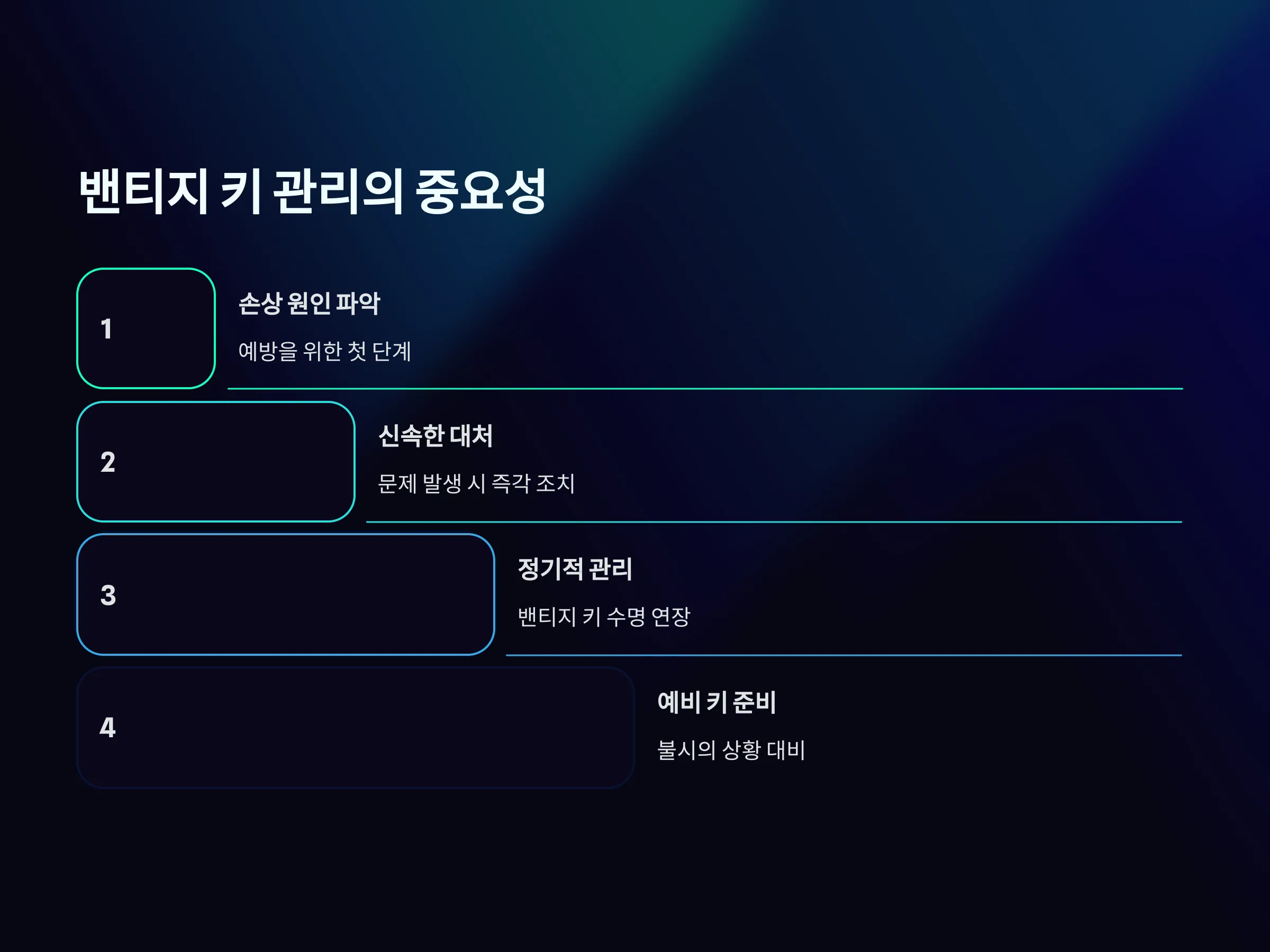1270x952 pixels.
Task: Click the blue divider line under 밴티지 키 수명 연장
Action: point(844,655)
